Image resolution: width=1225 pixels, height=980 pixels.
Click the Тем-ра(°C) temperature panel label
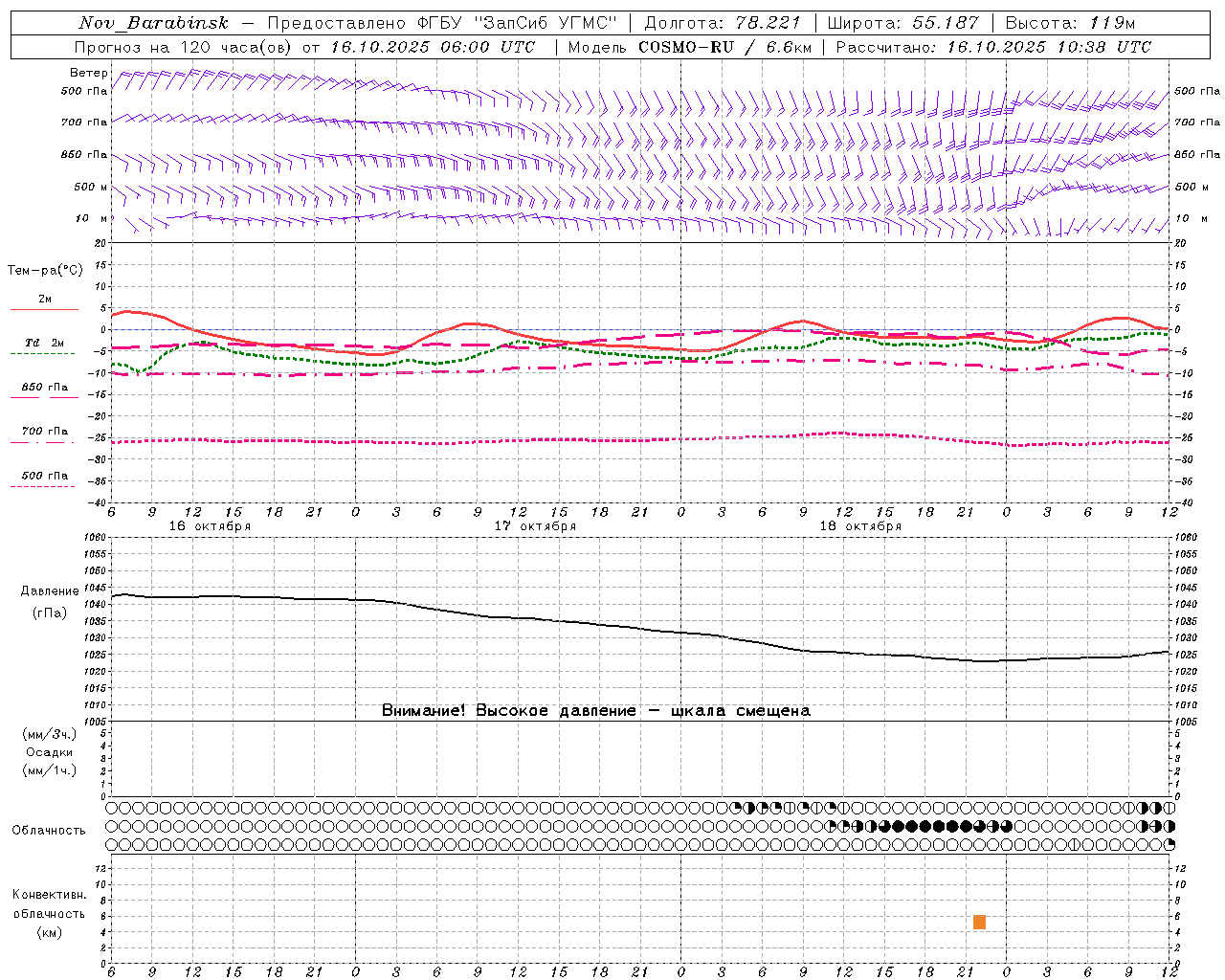point(45,271)
